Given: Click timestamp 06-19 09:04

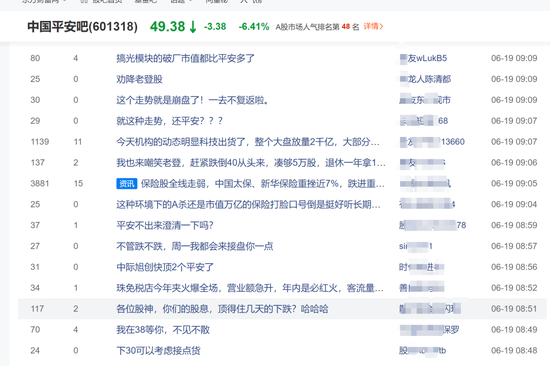Looking at the screenshot, I should tap(514, 204).
